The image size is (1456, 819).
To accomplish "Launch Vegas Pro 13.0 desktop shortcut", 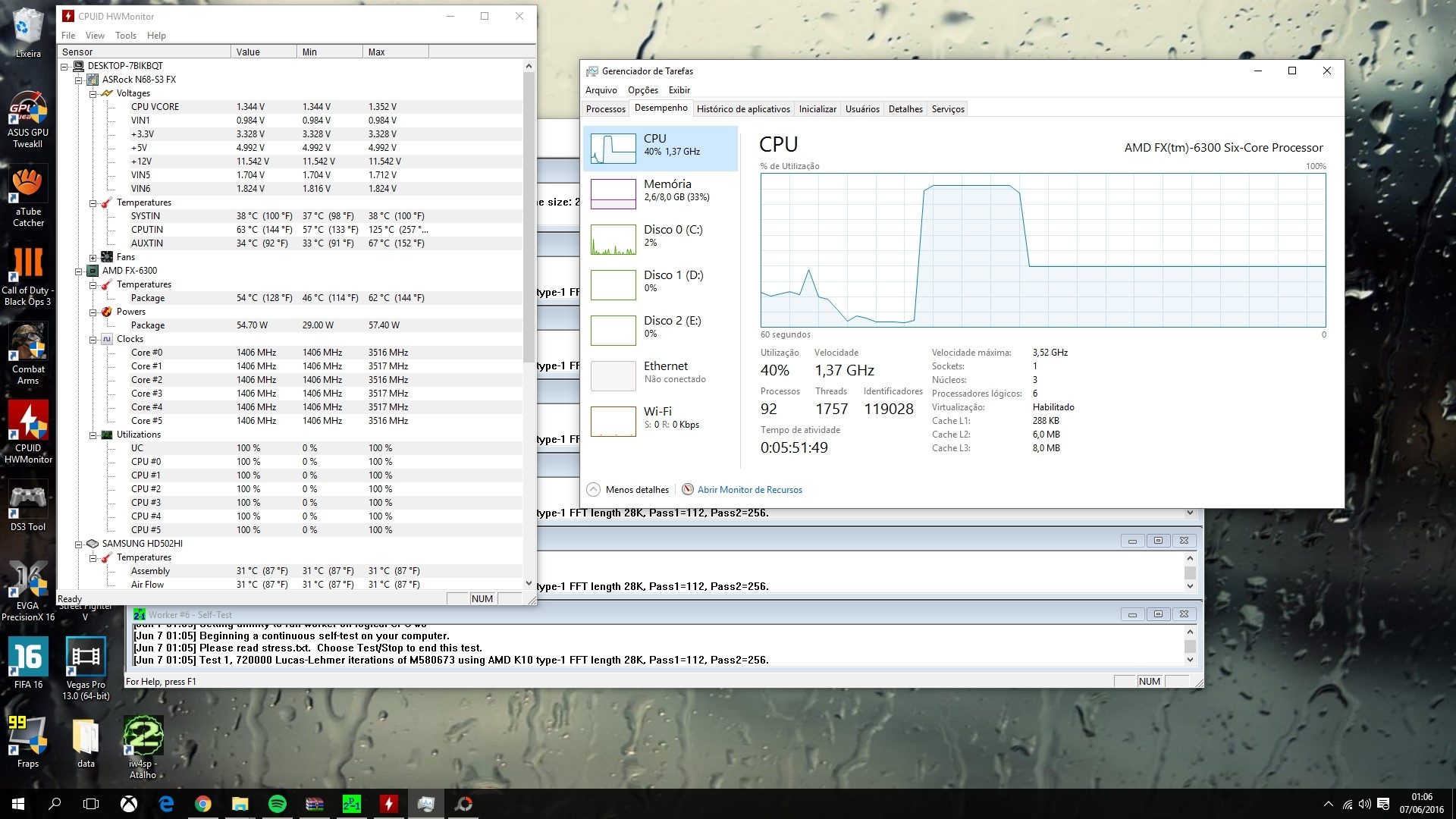I will (x=86, y=669).
